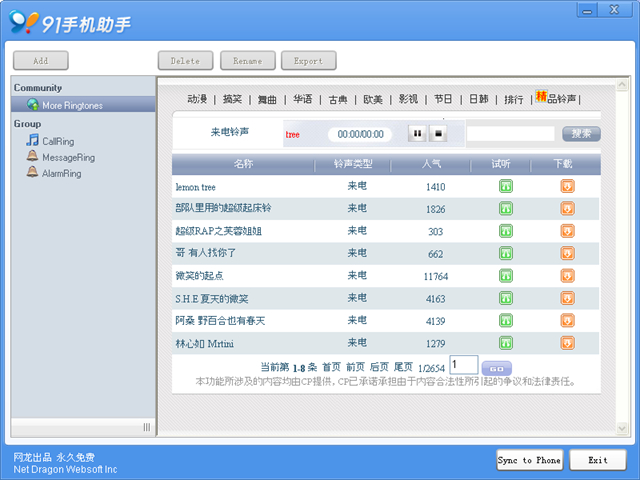
Task: Click the Delete button
Action: pos(185,61)
